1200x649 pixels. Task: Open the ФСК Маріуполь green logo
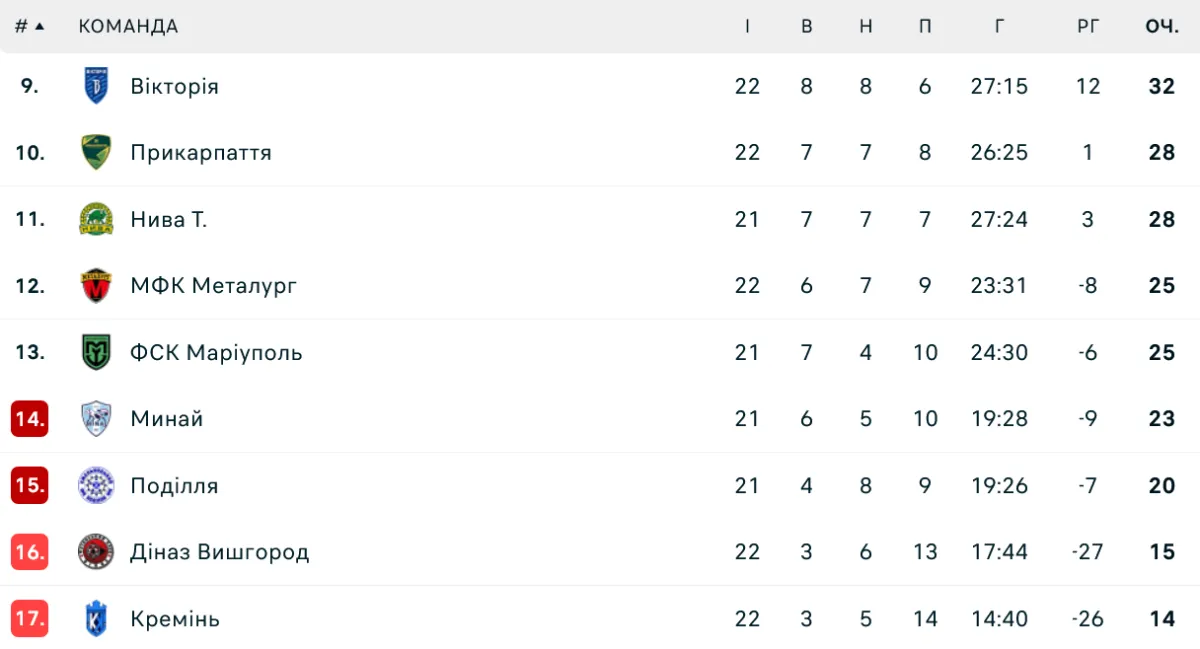96,352
